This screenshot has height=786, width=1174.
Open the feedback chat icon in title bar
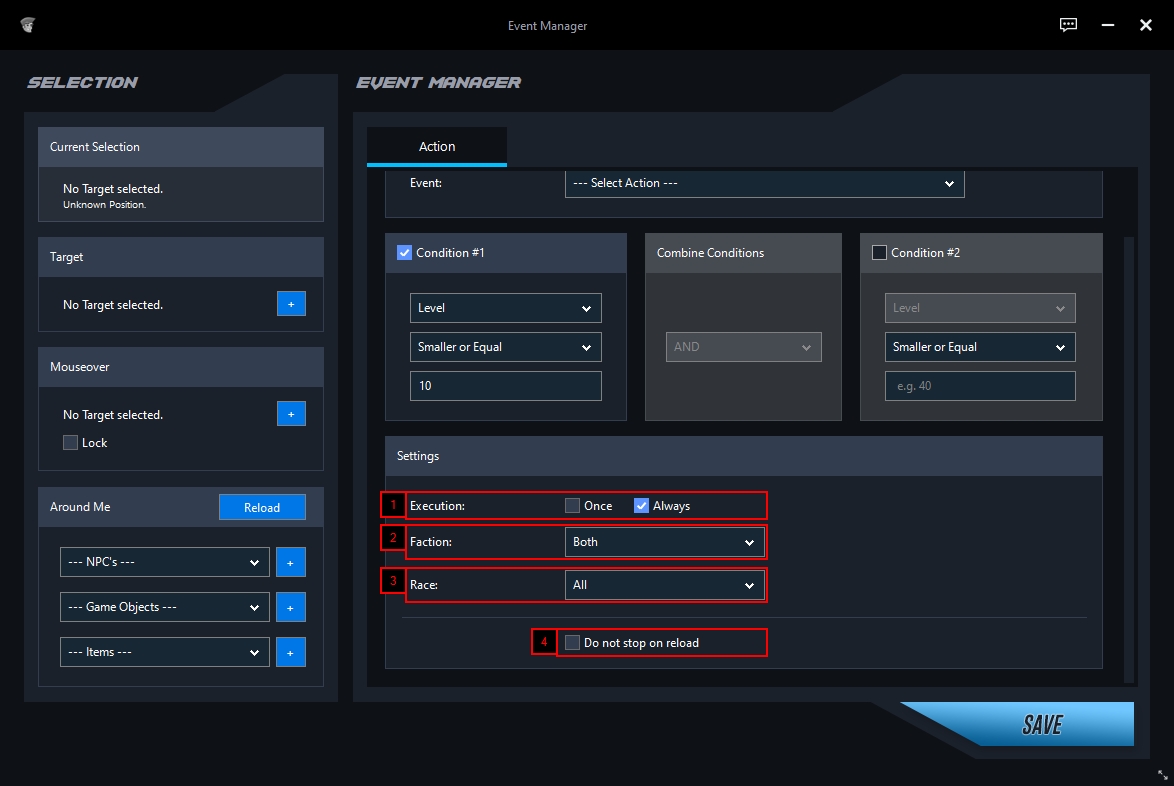[1068, 25]
